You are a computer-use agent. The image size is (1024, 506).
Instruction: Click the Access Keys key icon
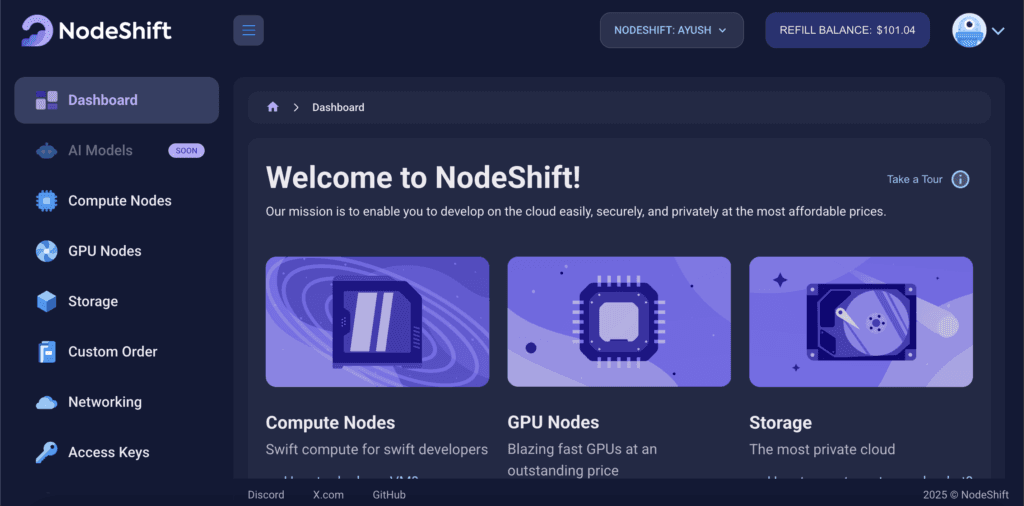[46, 452]
